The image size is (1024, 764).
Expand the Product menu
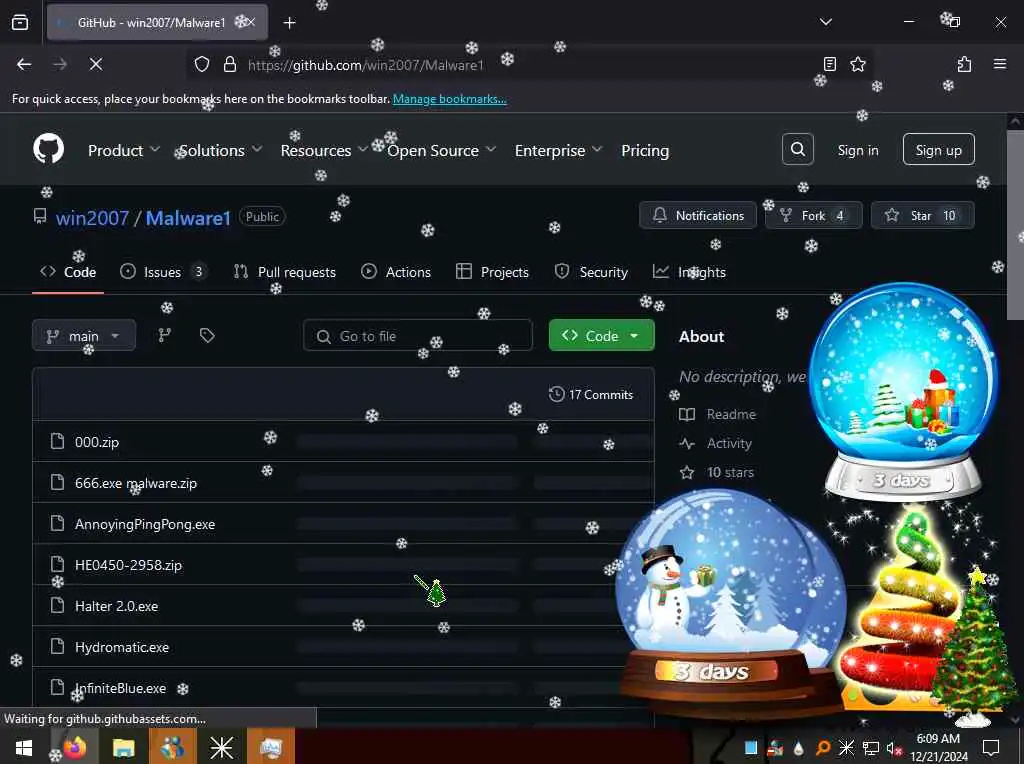click(x=124, y=150)
